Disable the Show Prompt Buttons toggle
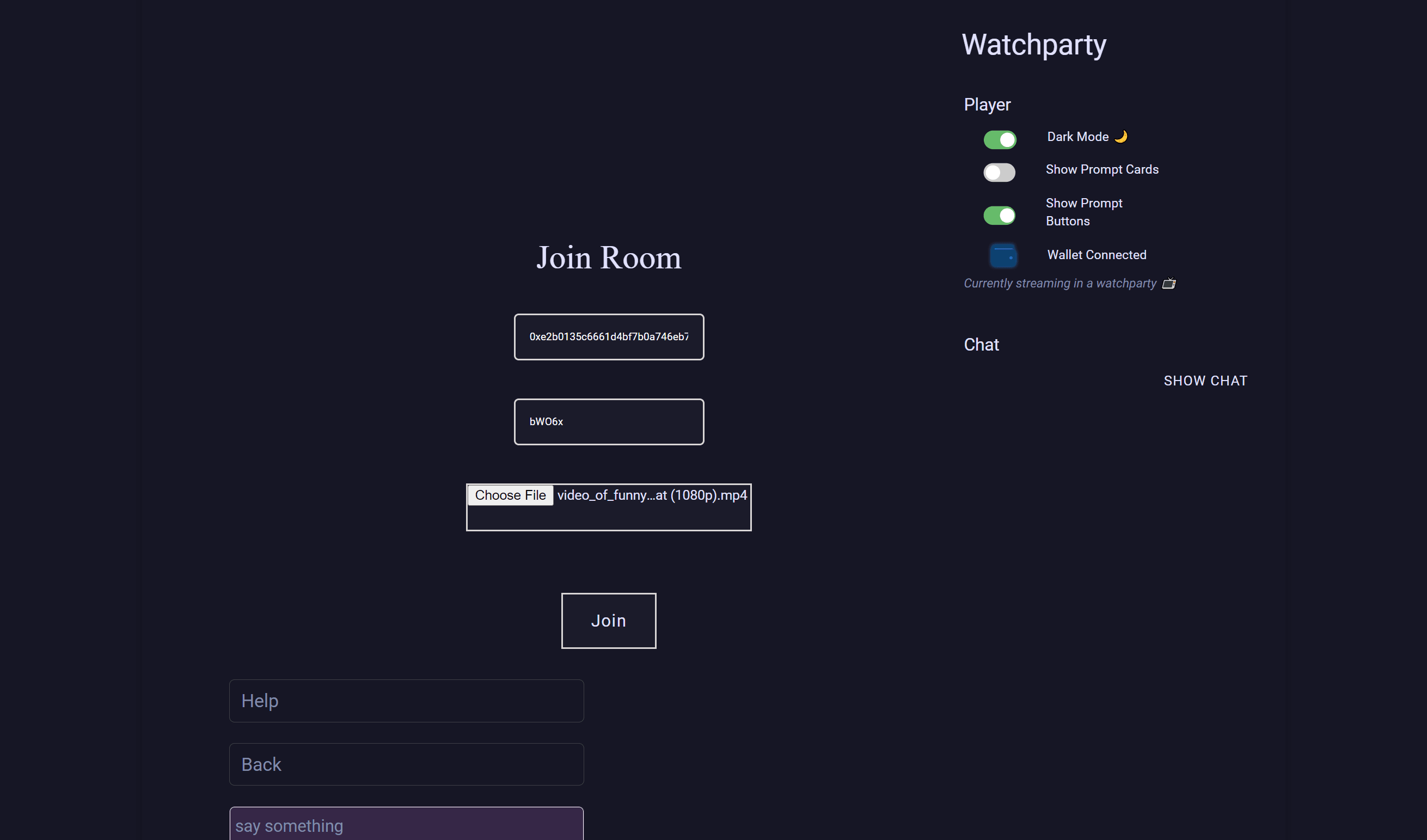 (1000, 215)
